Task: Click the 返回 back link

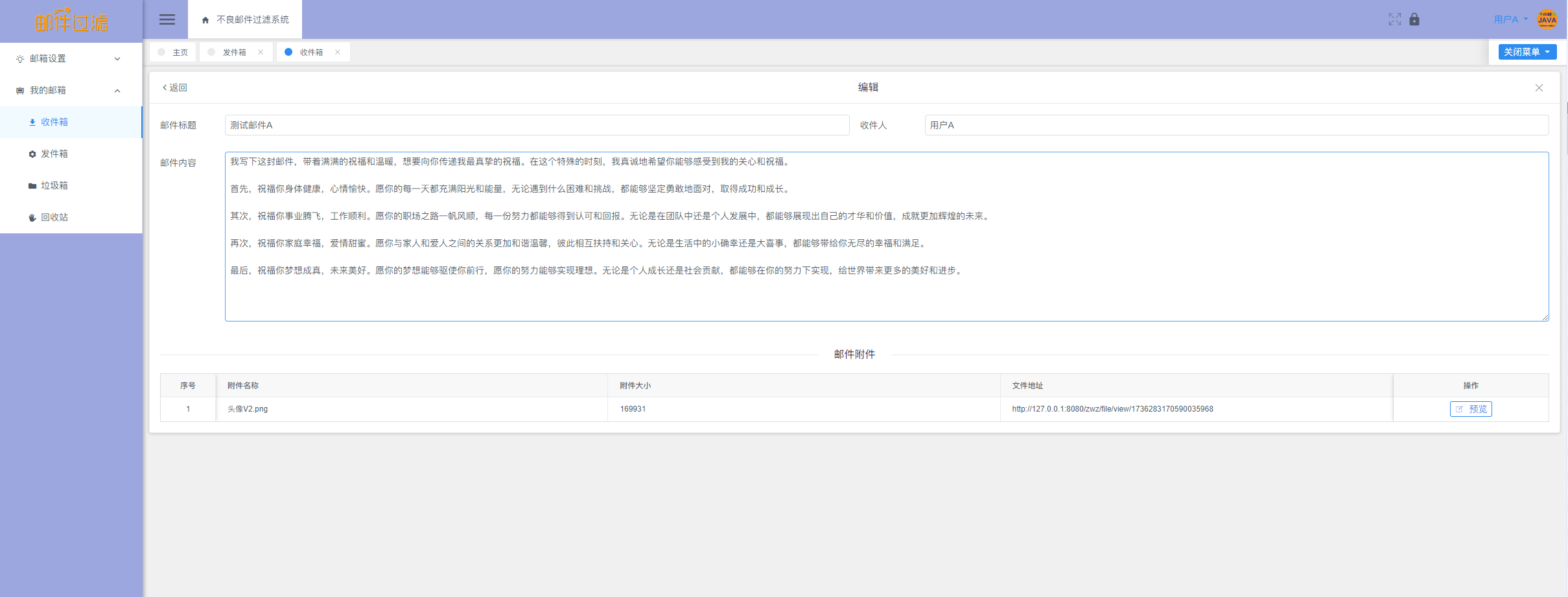Action: pyautogui.click(x=175, y=88)
